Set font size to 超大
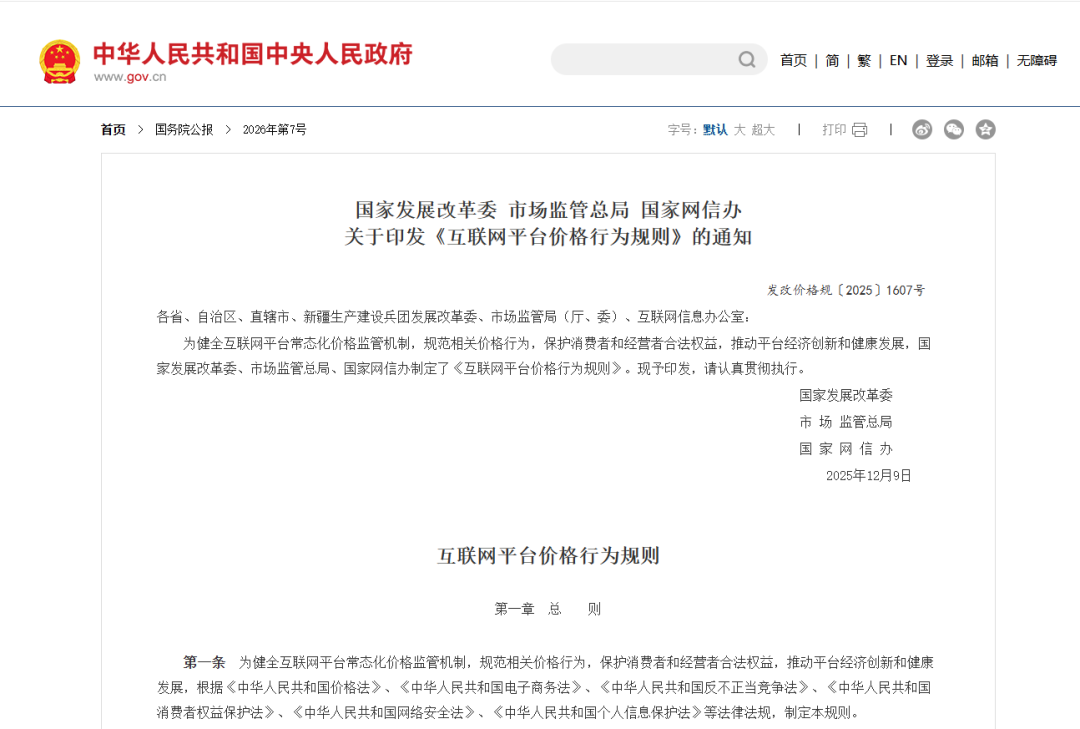Image resolution: width=1080 pixels, height=729 pixels. pyautogui.click(x=763, y=130)
